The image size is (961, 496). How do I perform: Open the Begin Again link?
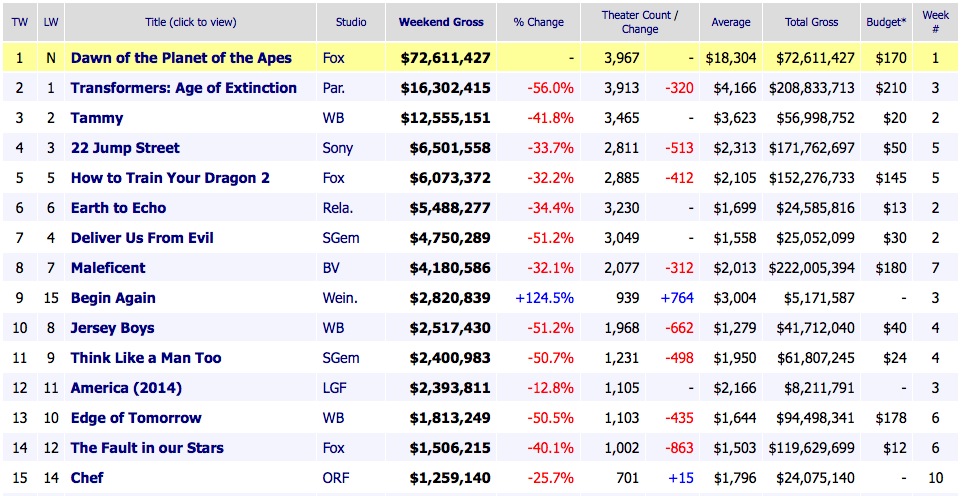tap(113, 298)
